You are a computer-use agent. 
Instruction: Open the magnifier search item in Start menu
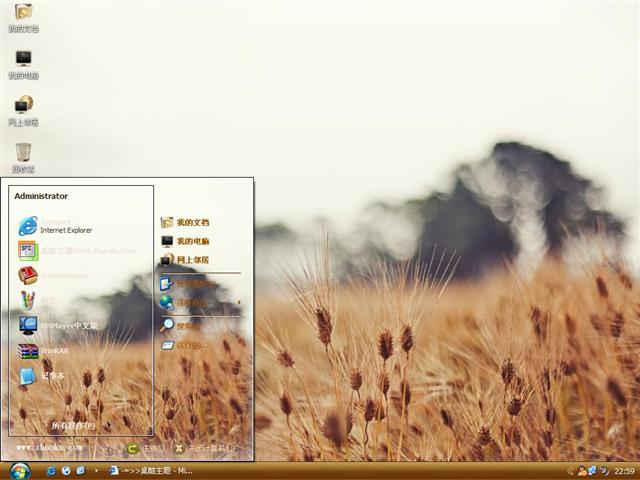coord(180,326)
